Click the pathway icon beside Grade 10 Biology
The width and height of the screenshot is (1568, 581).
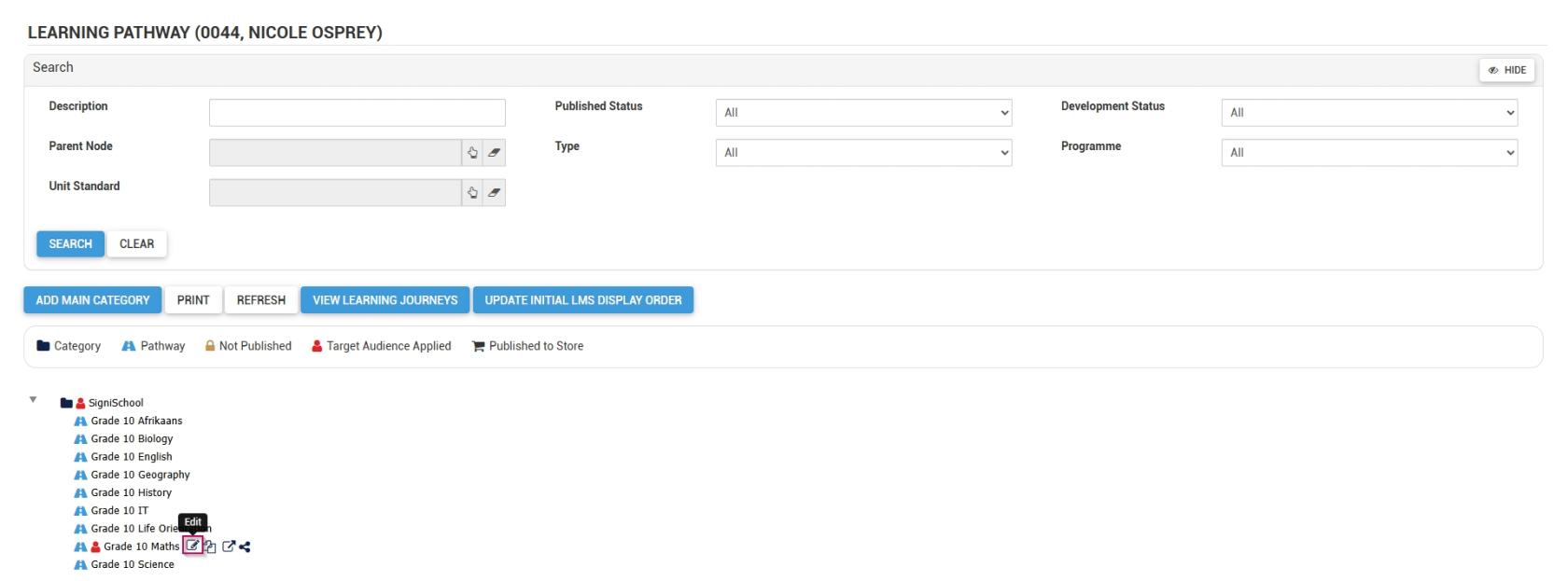coord(80,438)
